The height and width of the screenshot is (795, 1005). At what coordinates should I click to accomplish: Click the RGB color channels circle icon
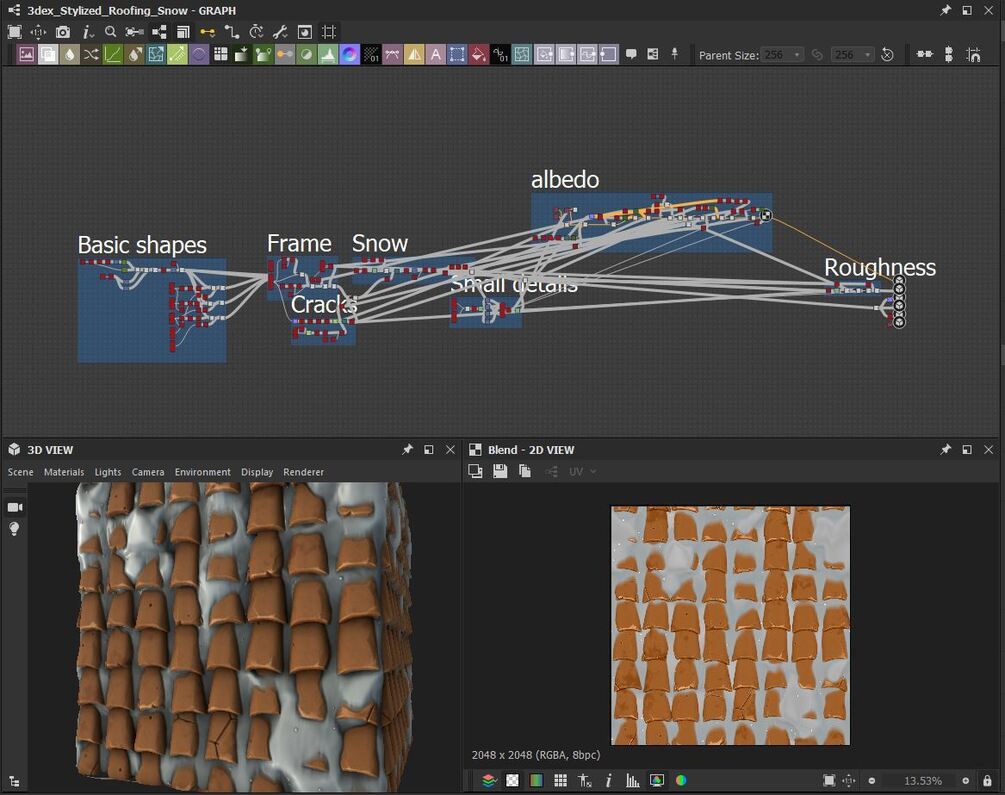(681, 780)
